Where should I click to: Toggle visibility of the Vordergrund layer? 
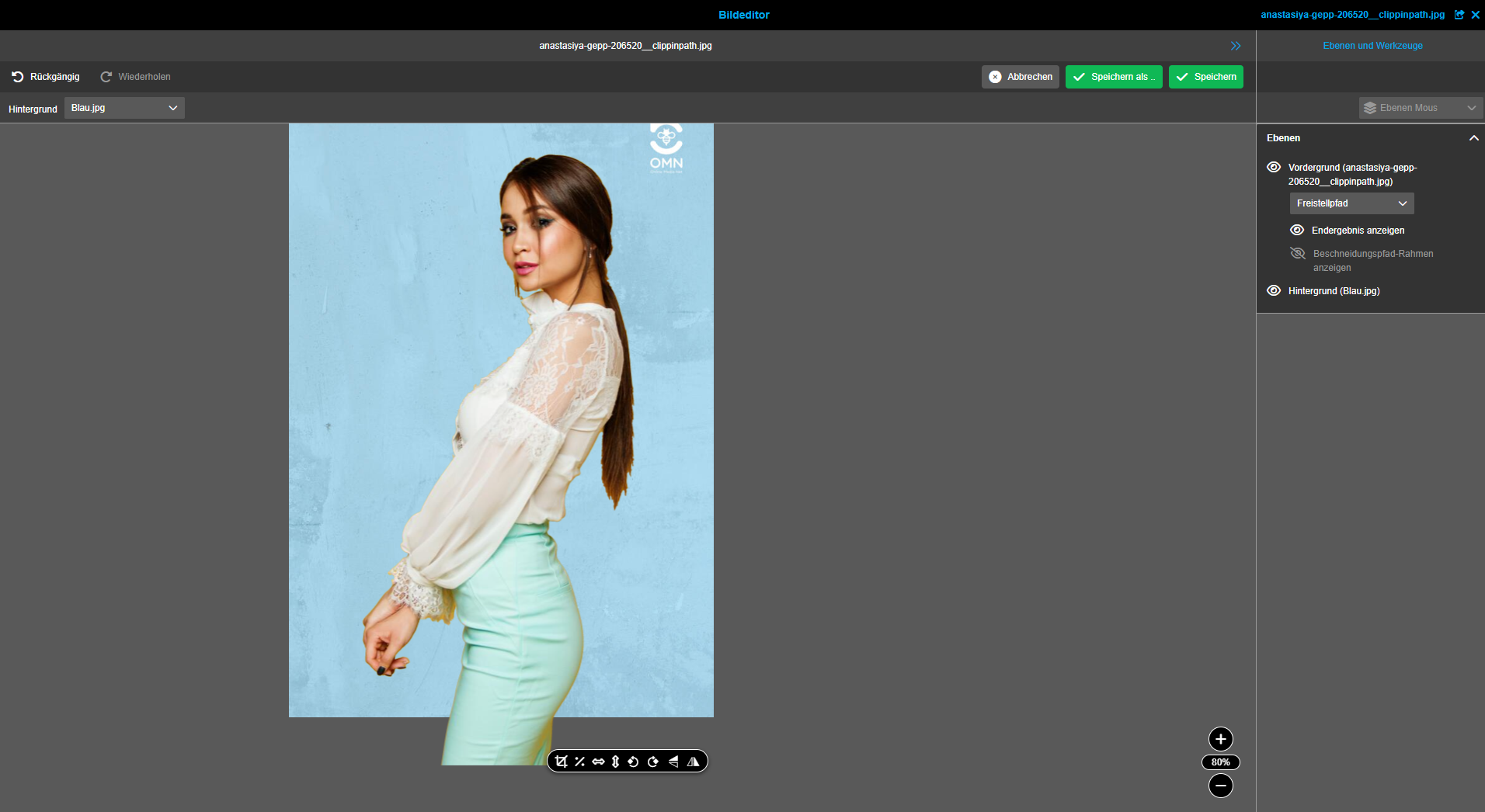pyautogui.click(x=1274, y=167)
